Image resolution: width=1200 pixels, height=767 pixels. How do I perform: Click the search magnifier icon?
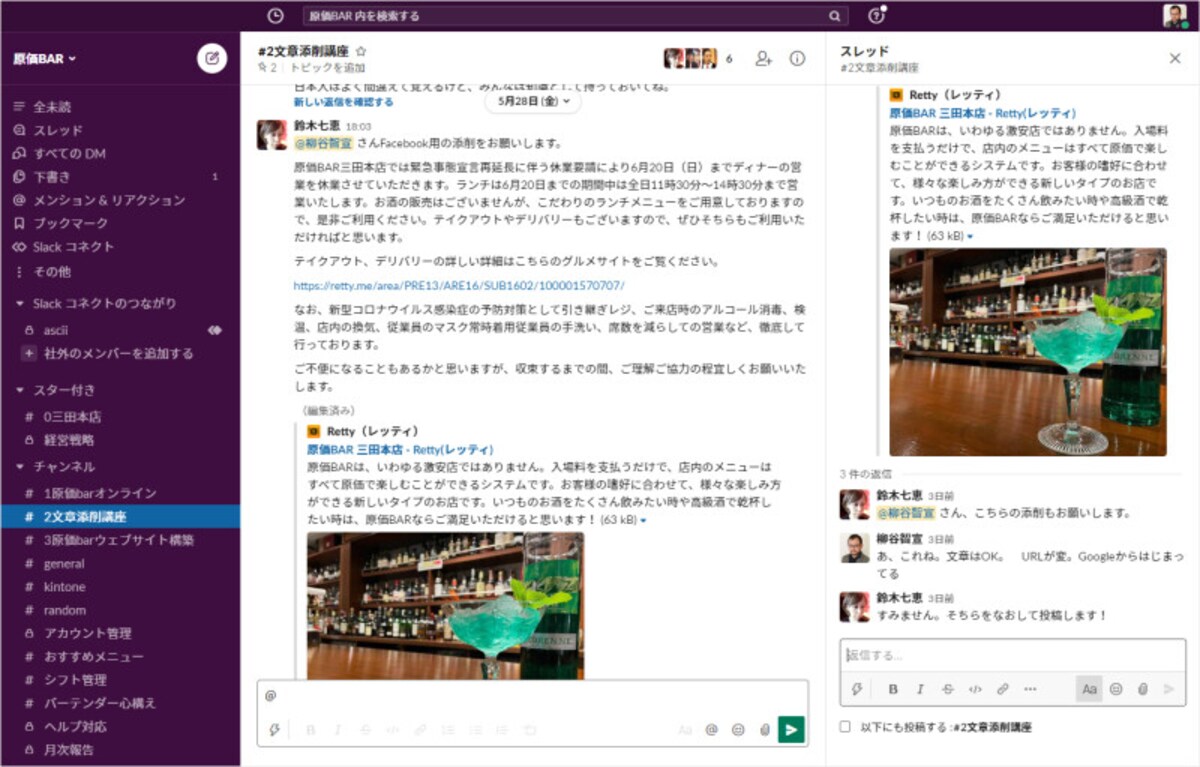click(834, 16)
